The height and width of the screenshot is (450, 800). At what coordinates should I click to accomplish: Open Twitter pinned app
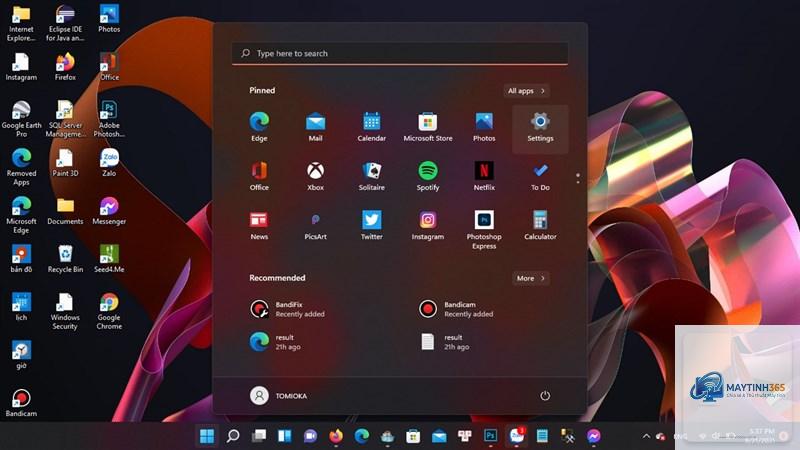tap(371, 226)
